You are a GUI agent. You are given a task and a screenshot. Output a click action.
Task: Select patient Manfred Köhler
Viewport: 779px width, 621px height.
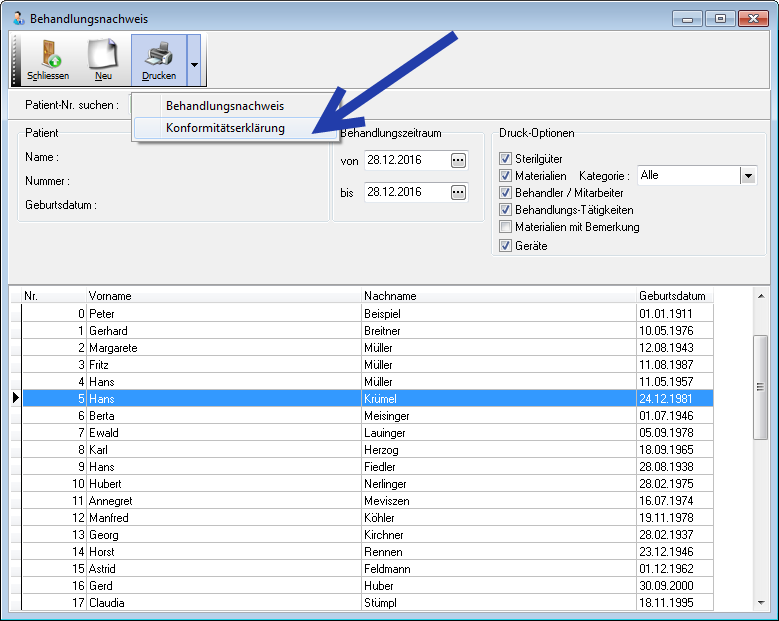point(368,518)
